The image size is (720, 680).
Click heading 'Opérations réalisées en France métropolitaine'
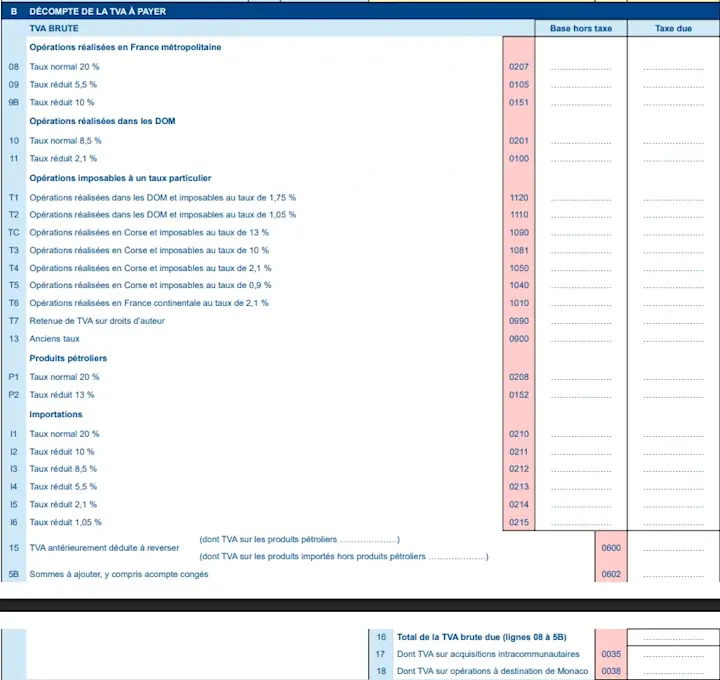point(125,47)
